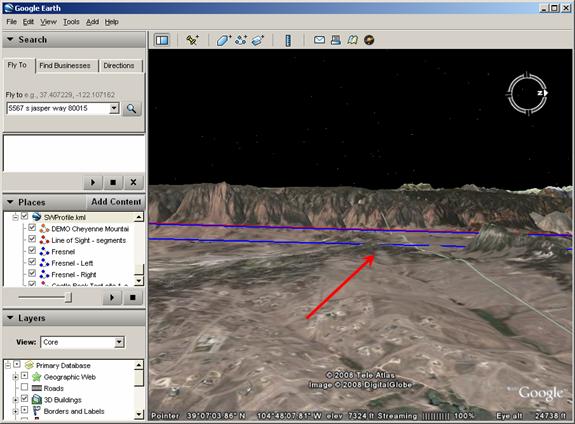Click the Places list scroll-down arrow
The height and width of the screenshot is (424, 575).
coord(139,281)
